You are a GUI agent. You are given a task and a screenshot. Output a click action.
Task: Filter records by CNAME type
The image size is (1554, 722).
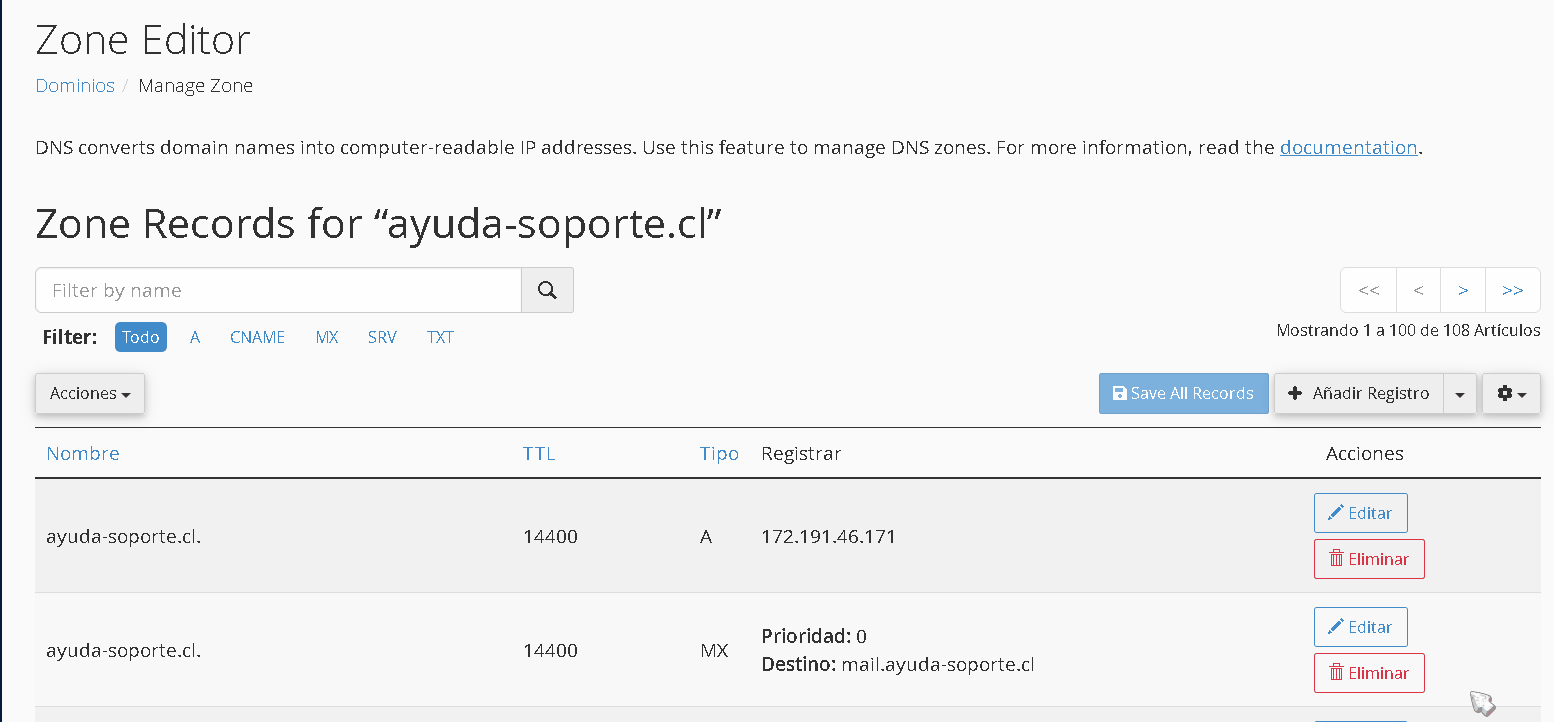click(x=258, y=337)
